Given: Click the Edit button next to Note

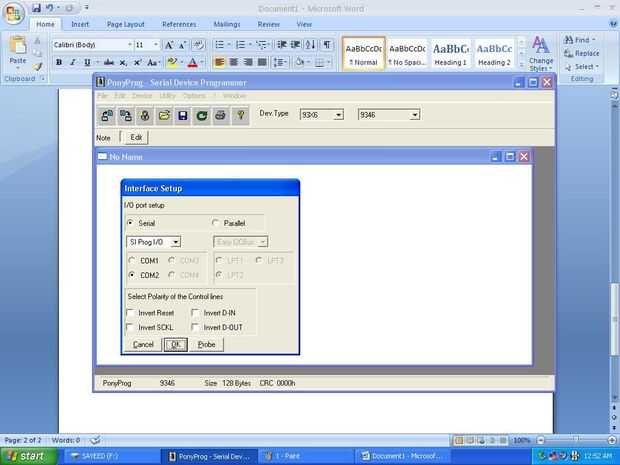Looking at the screenshot, I should (x=136, y=137).
